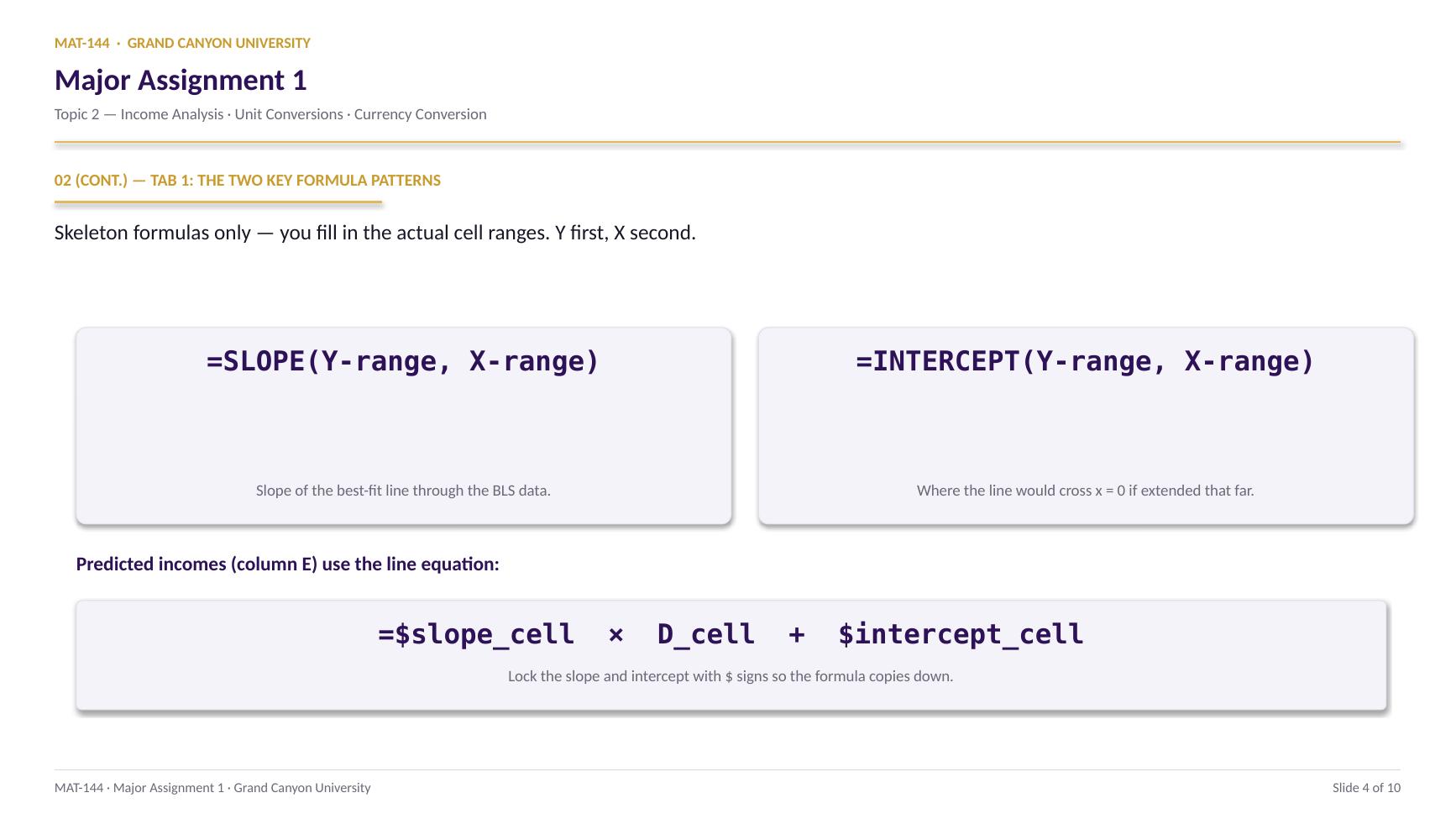Click the SLOPE formula card background
This screenshot has height=819, width=1456.
(x=403, y=428)
